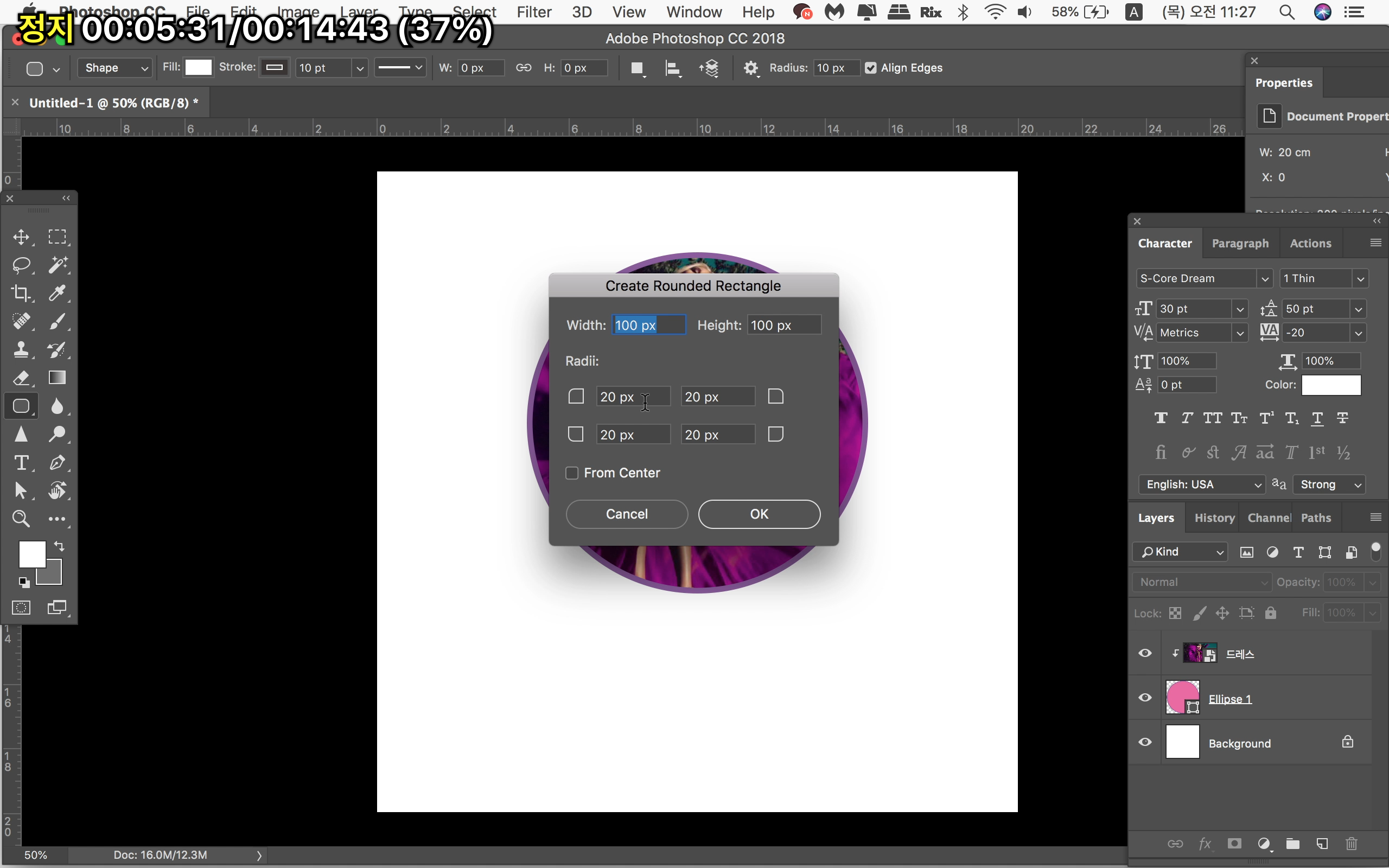Select the Zoom tool in toolbox
Image resolution: width=1389 pixels, height=868 pixels.
[21, 519]
